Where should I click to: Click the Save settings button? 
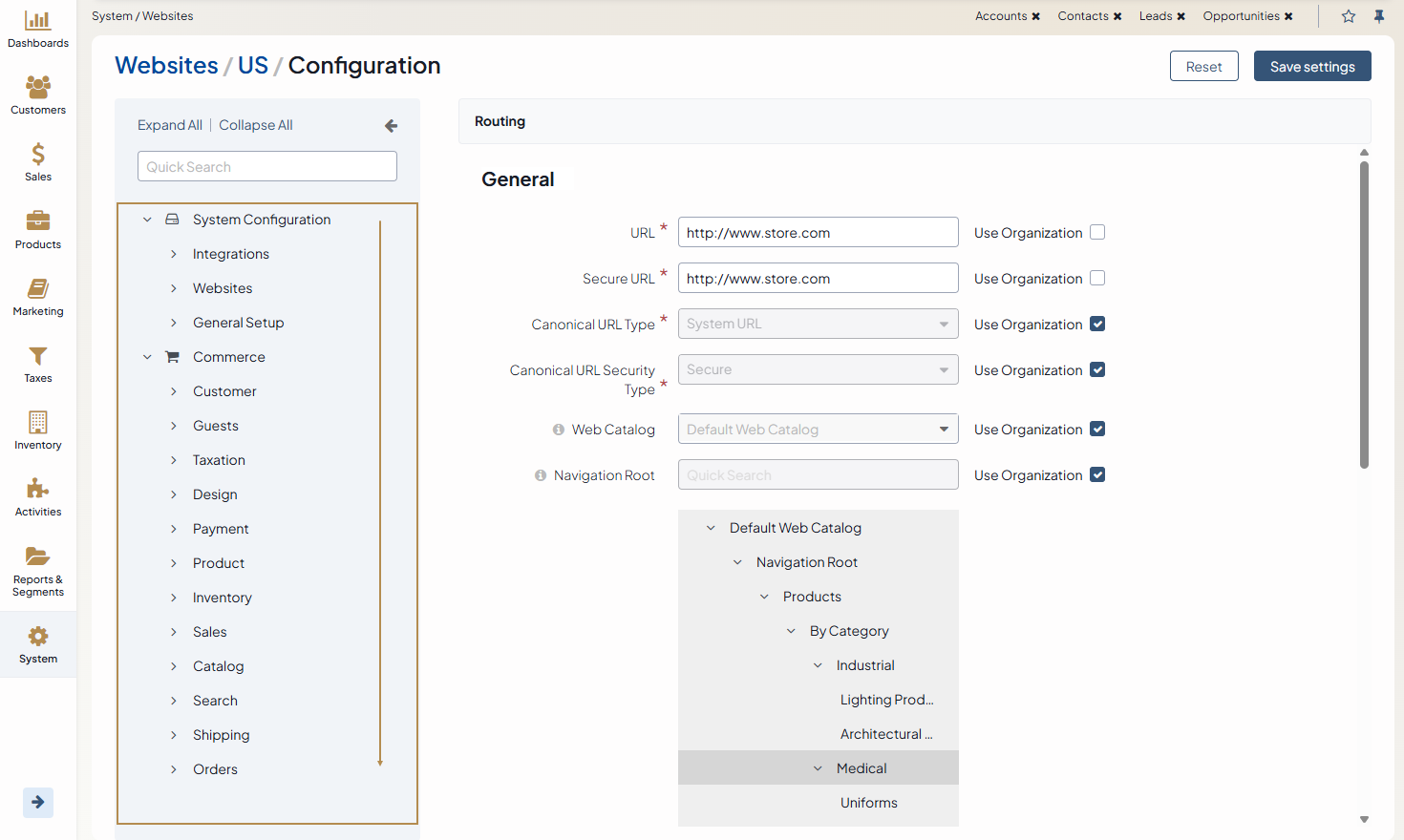[1311, 67]
